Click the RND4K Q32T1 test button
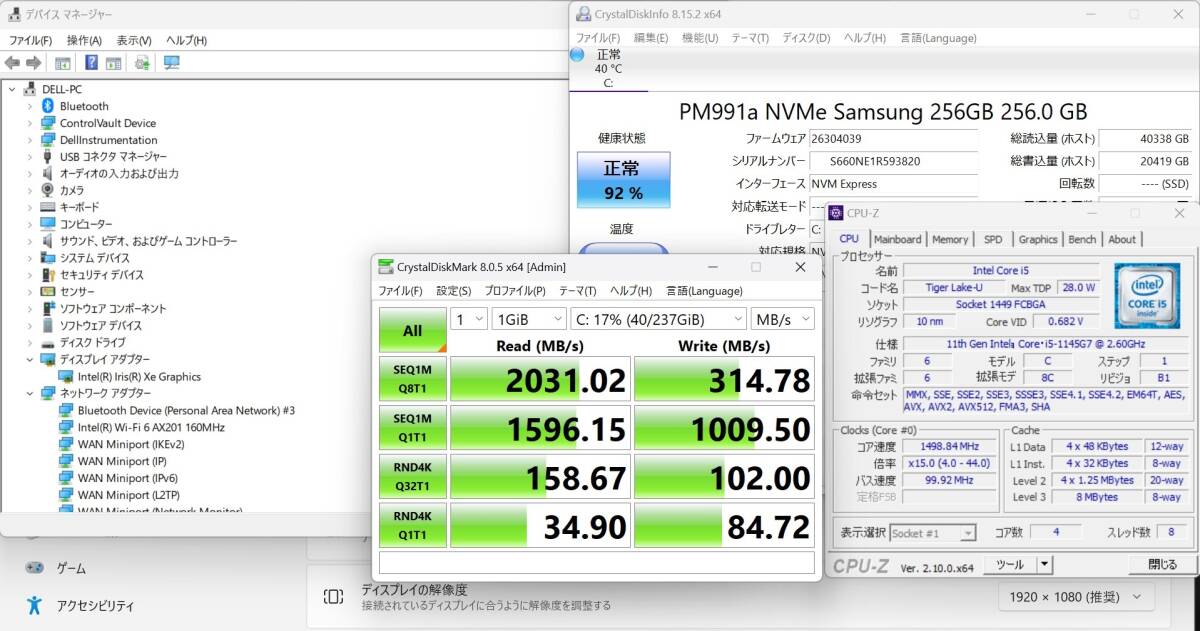1200x631 pixels. point(412,477)
